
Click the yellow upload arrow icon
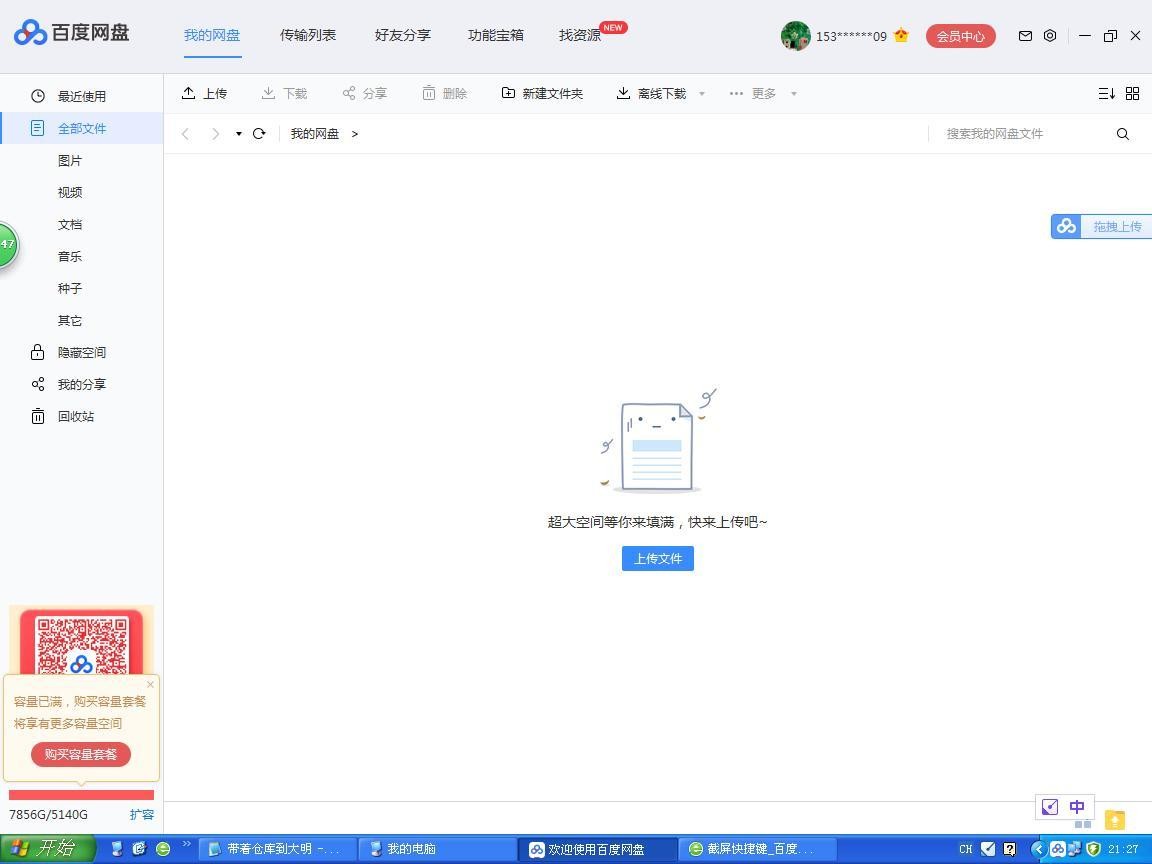1115,819
